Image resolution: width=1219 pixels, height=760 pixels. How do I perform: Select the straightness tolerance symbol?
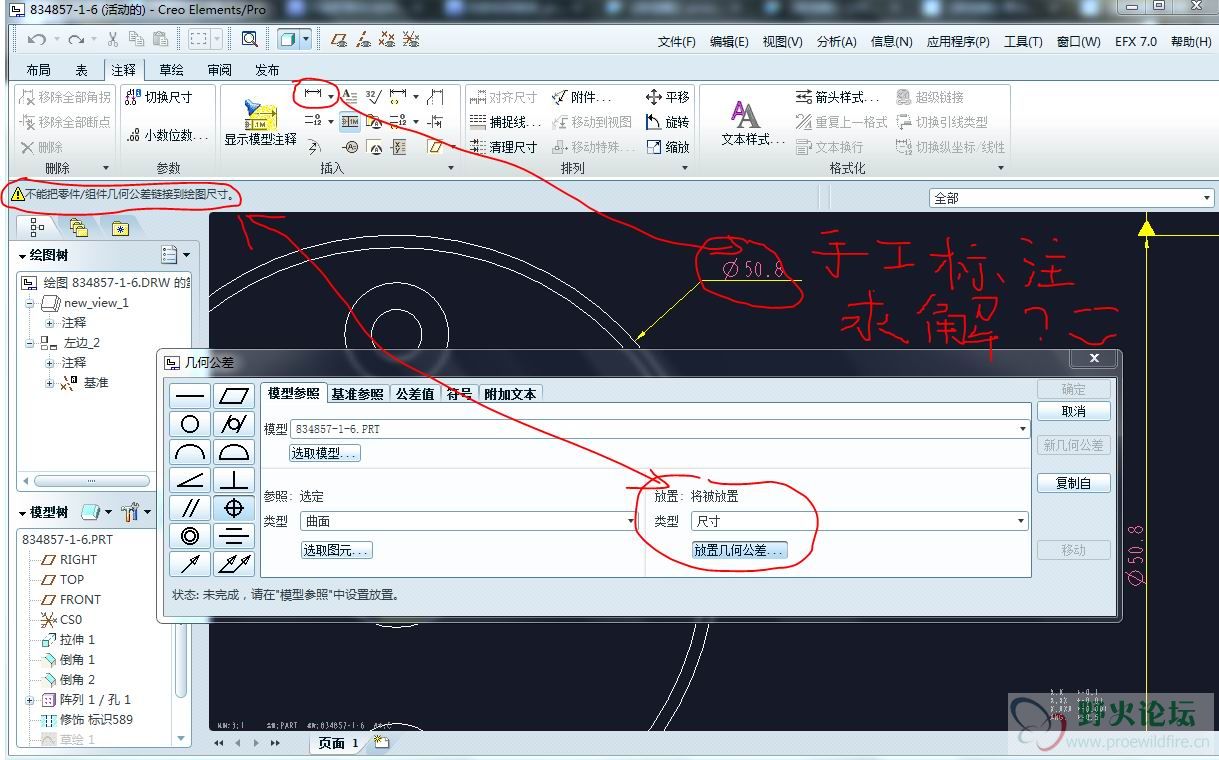click(x=190, y=396)
